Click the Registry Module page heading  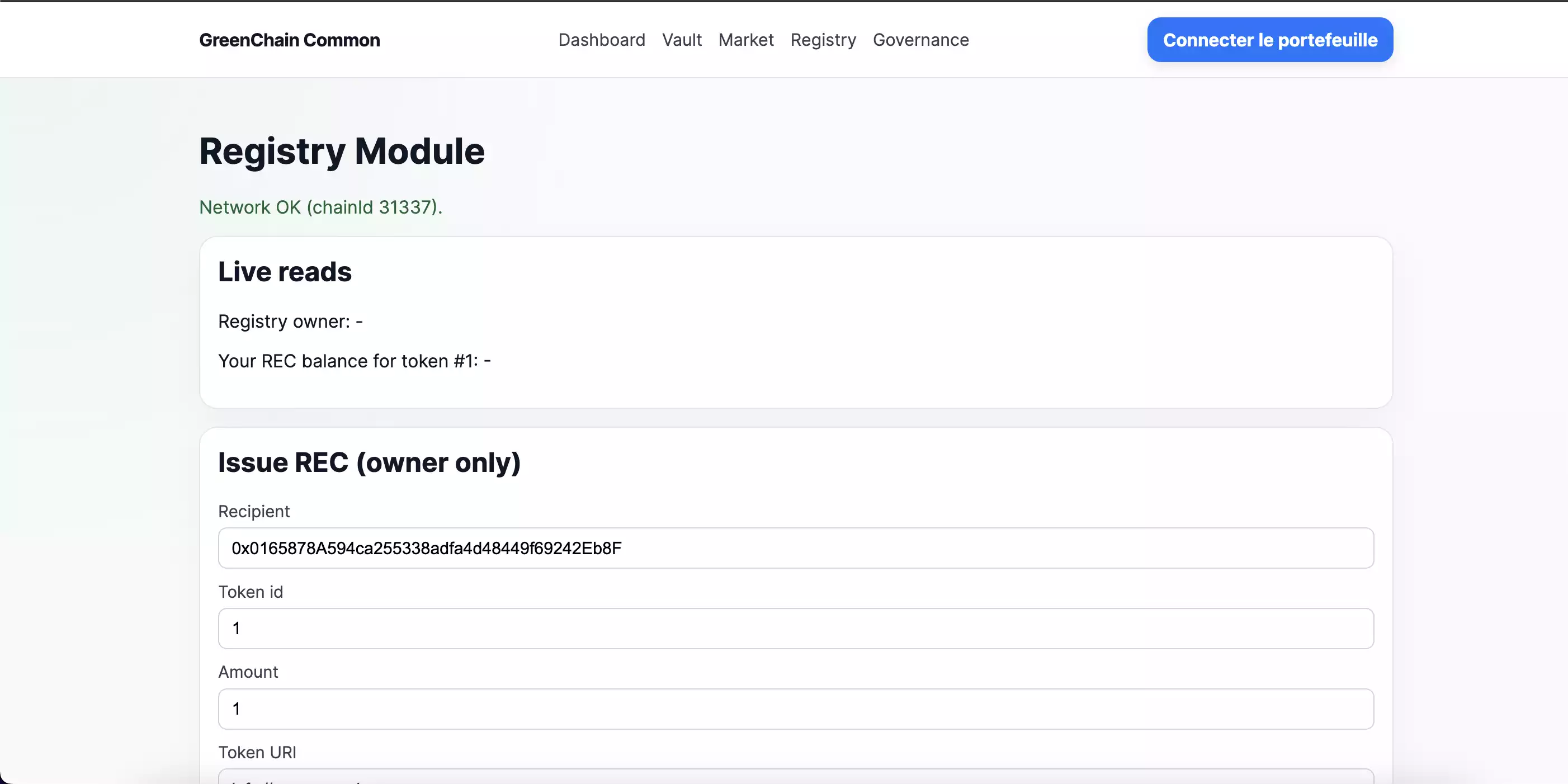coord(342,151)
